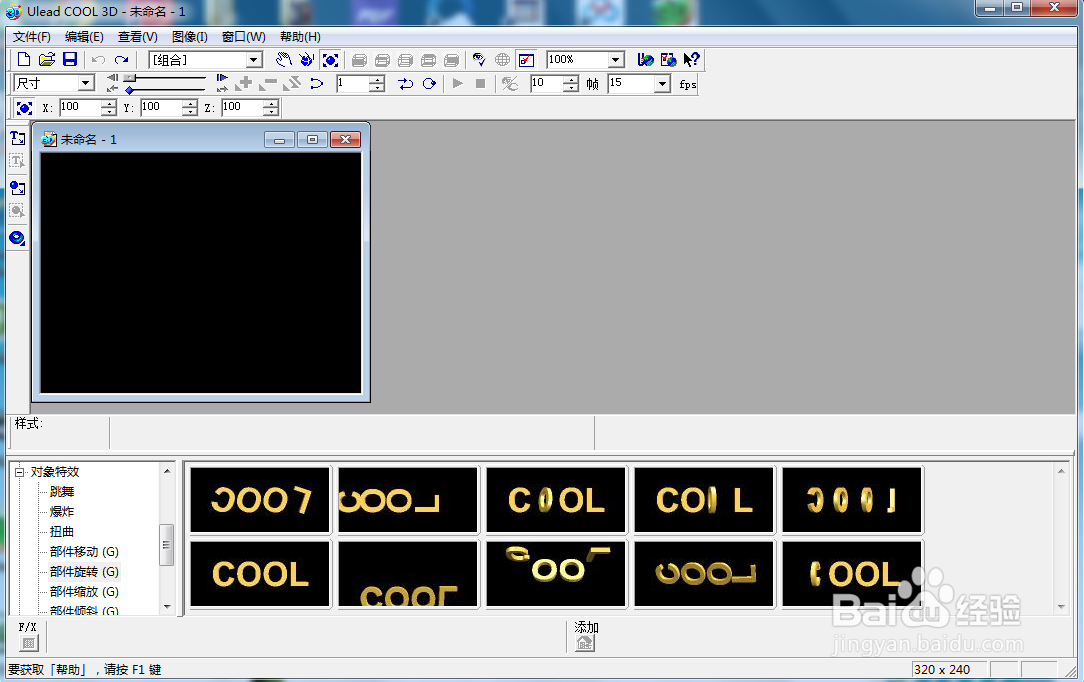The width and height of the screenshot is (1084, 682).
Task: Toggle the checkmark panel toolbar button
Action: [x=526, y=60]
